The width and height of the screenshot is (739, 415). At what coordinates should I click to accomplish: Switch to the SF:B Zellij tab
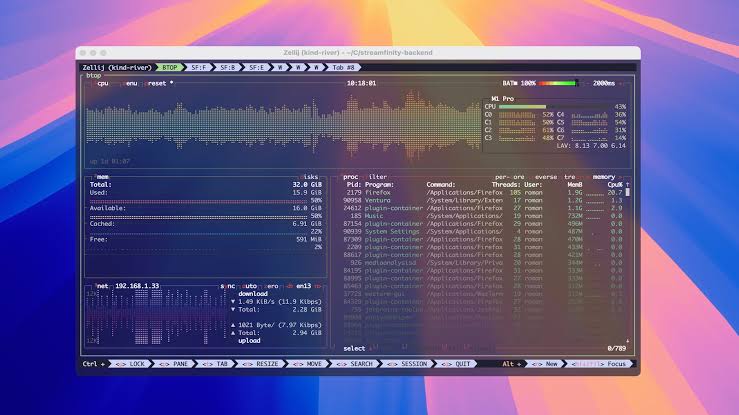[x=227, y=67]
